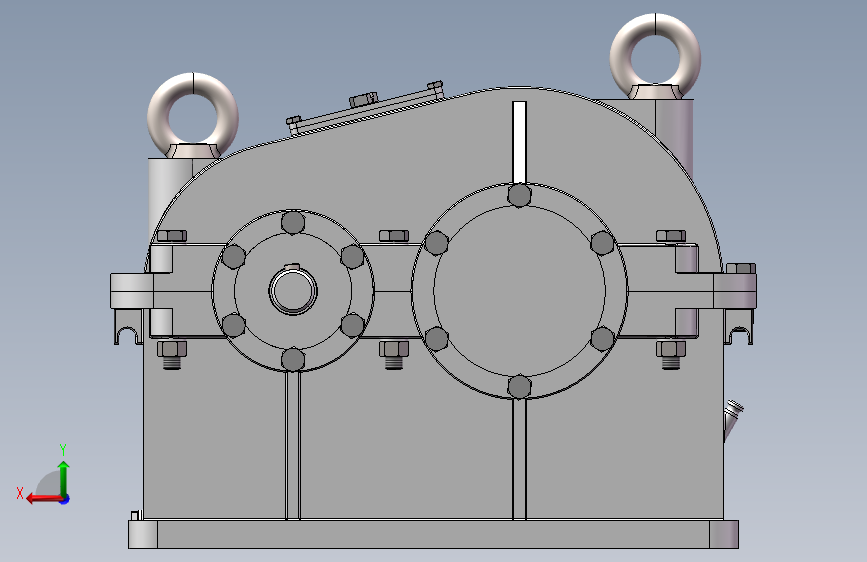Screen dimensions: 867x562
Task: Click the red X axis arrow on the triad
Action: click(43, 499)
